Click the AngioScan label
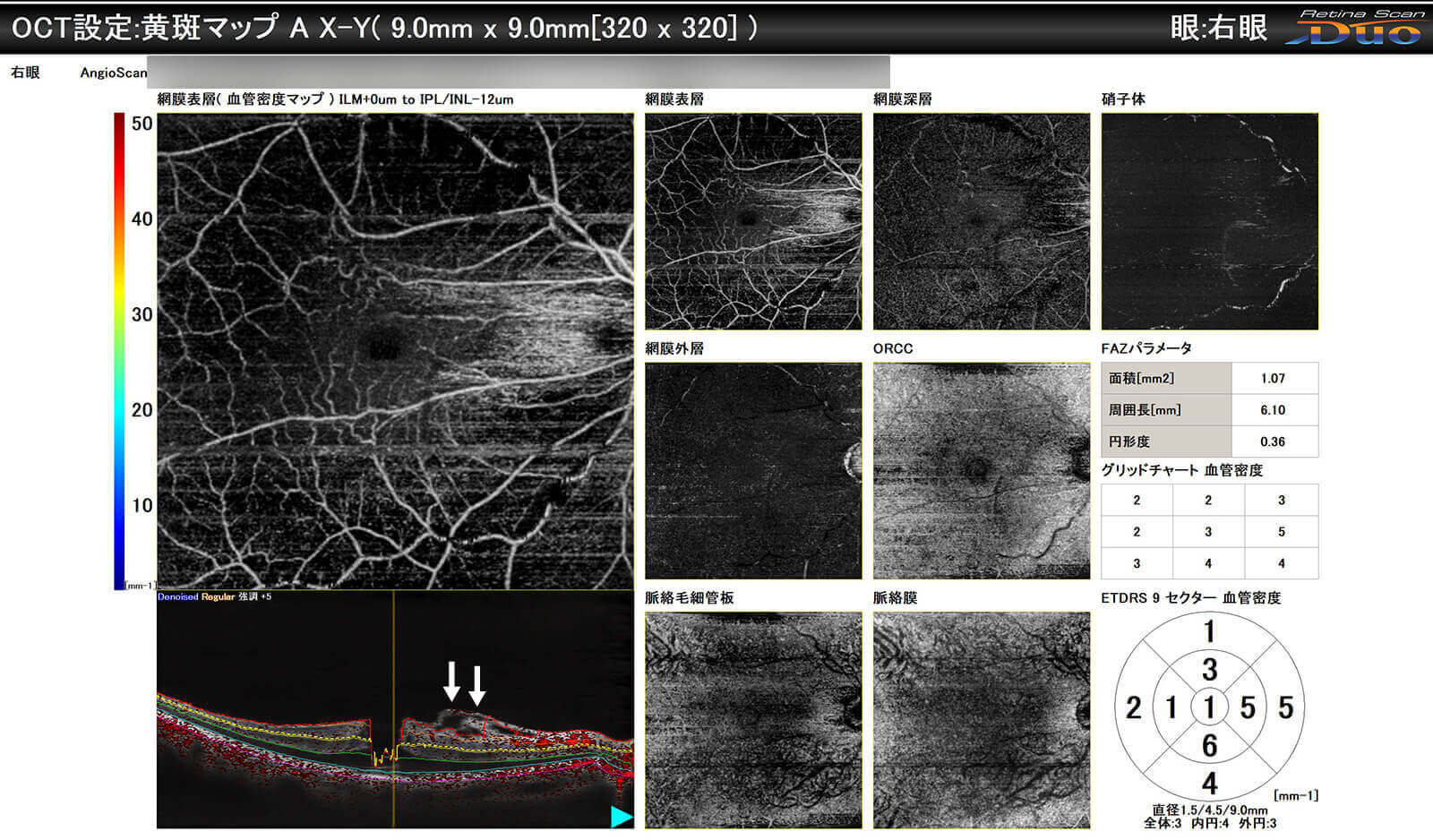The height and width of the screenshot is (840, 1433). pos(113,73)
